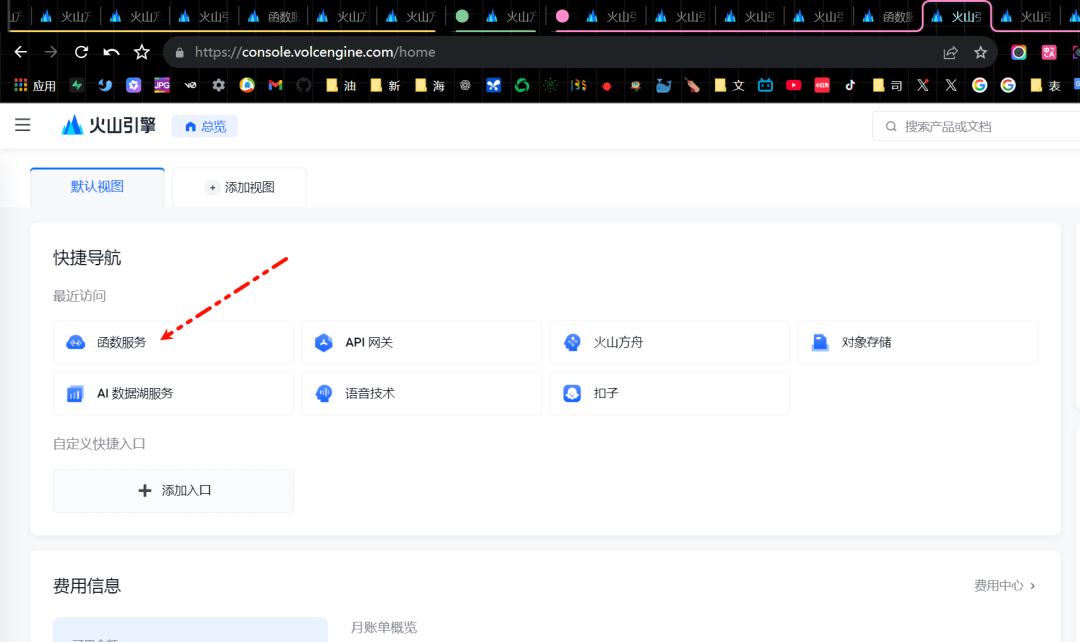Viewport: 1080px width, 642px height.
Task: Open 火山方舟 from recent visits
Action: [669, 342]
